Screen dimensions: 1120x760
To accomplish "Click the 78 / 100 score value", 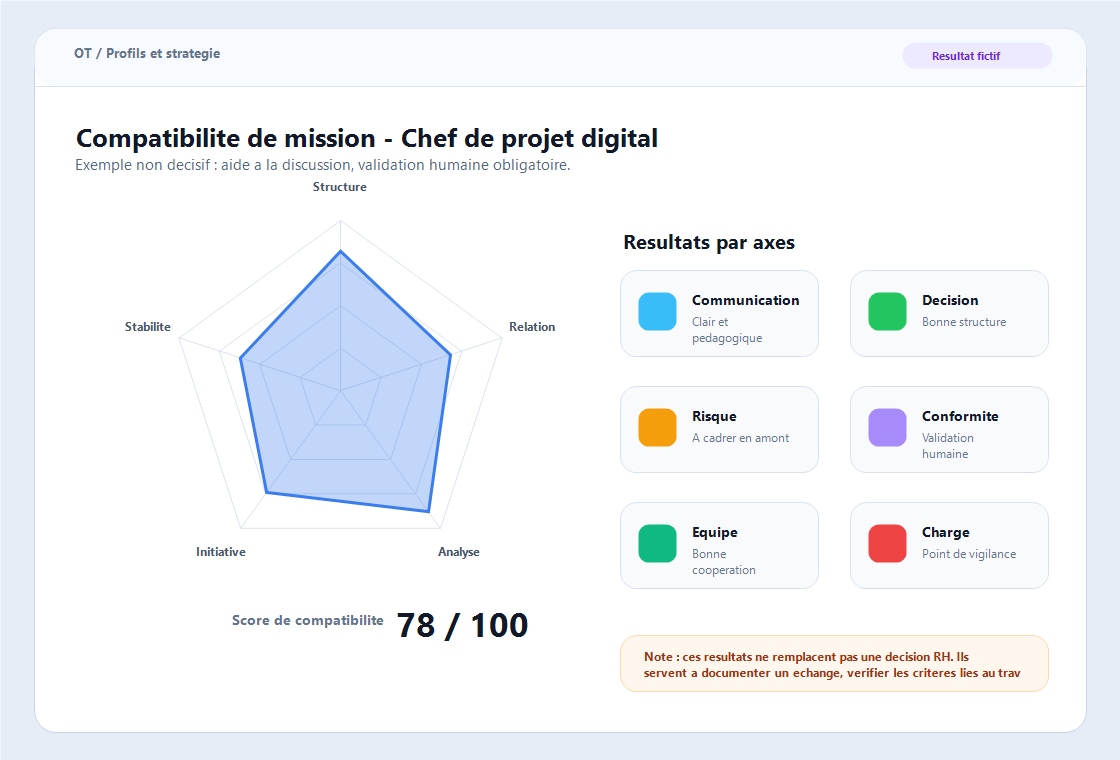I will 462,625.
